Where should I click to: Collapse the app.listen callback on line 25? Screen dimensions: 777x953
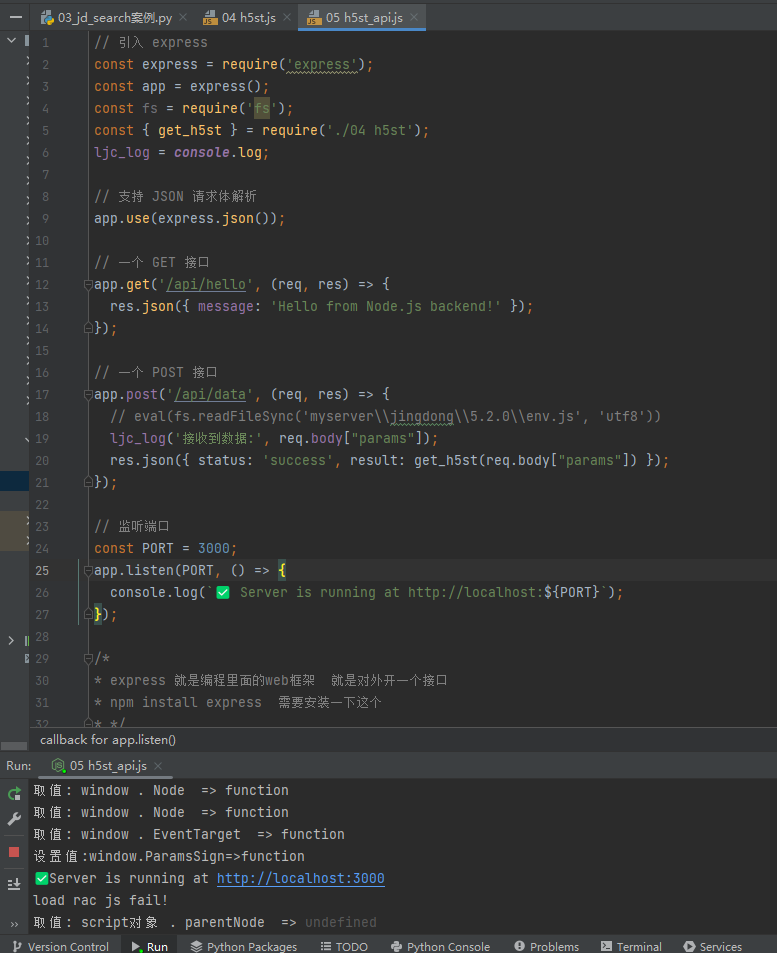coord(88,570)
